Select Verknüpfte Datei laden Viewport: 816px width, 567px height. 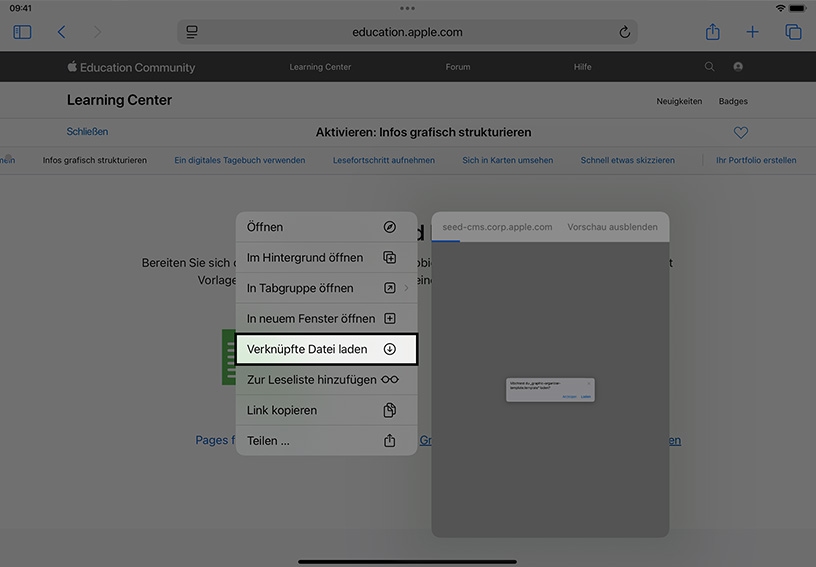[326, 349]
